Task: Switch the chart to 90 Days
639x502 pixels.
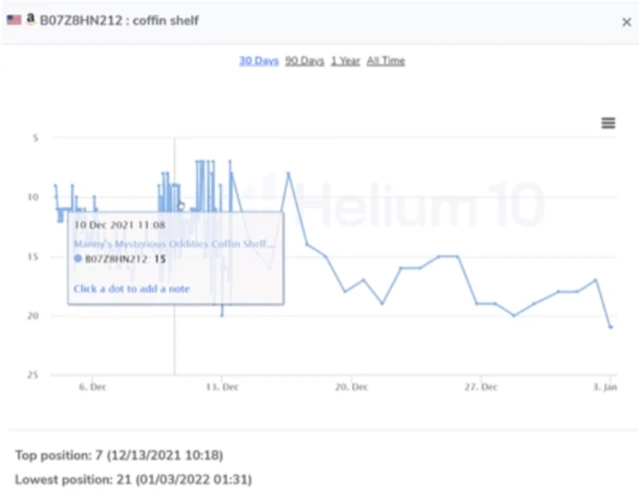Action: (x=305, y=61)
